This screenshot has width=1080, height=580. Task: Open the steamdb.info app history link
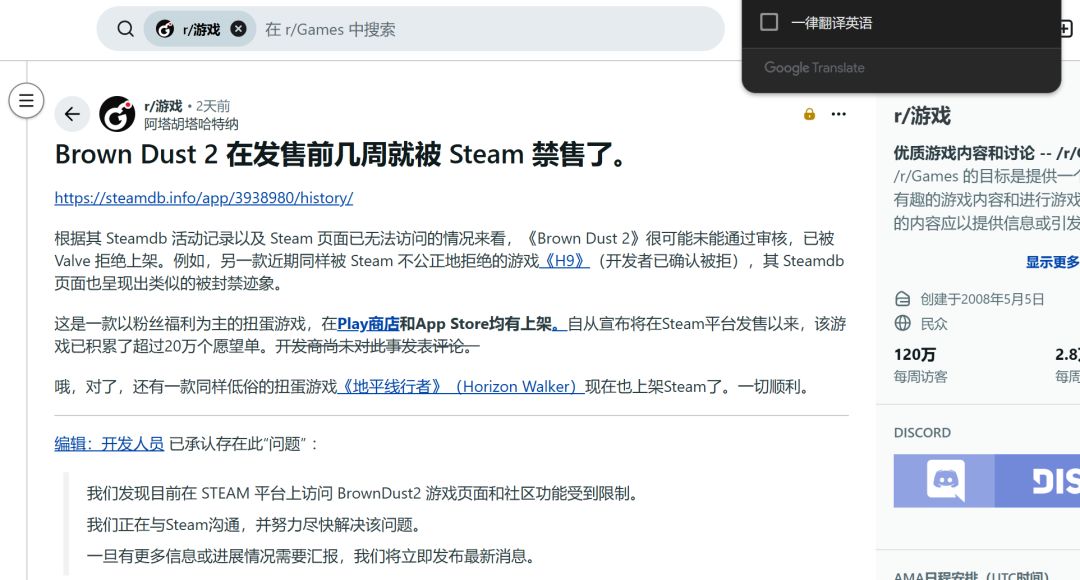[204, 198]
